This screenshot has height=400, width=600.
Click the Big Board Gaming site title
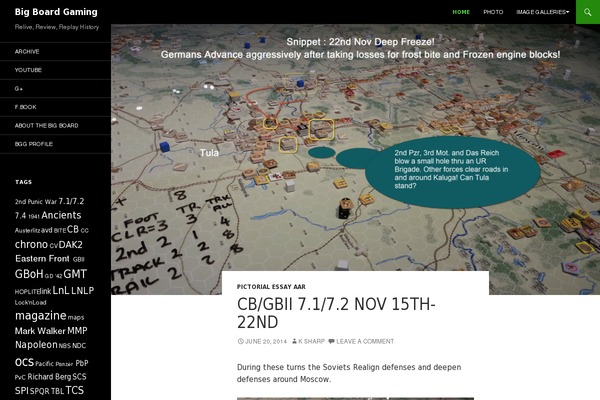click(x=56, y=12)
